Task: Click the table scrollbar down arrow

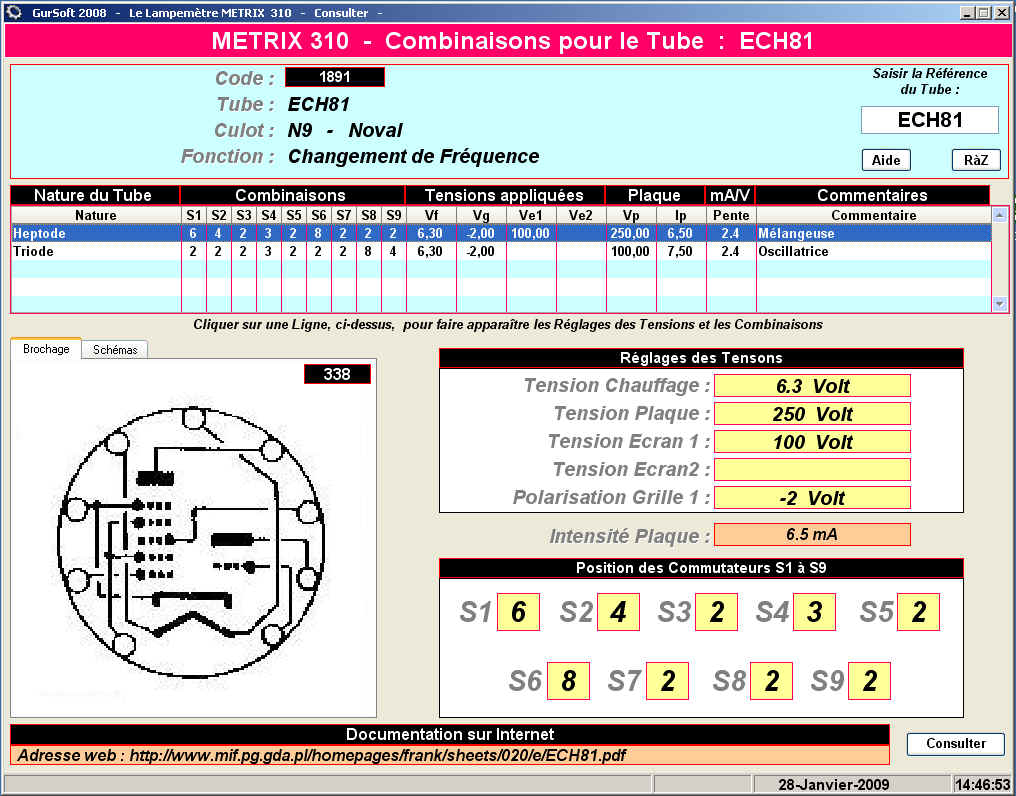Action: [1000, 304]
